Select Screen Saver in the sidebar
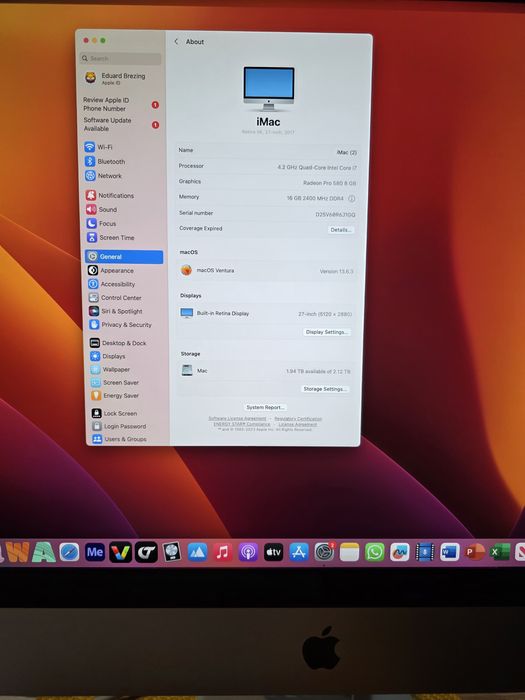 [x=115, y=383]
